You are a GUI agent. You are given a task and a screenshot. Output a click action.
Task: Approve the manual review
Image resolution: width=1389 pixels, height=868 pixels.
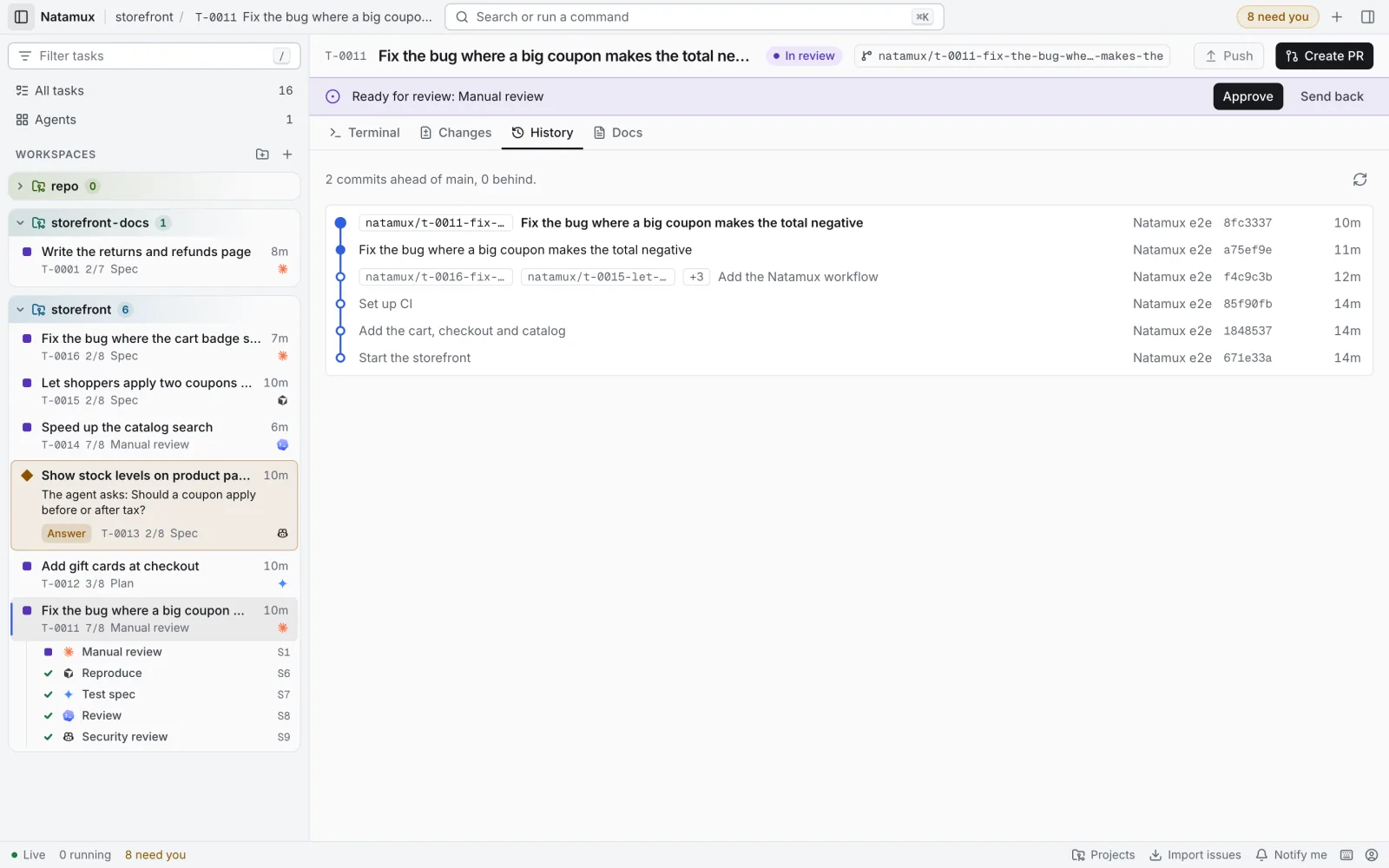[x=1247, y=96]
